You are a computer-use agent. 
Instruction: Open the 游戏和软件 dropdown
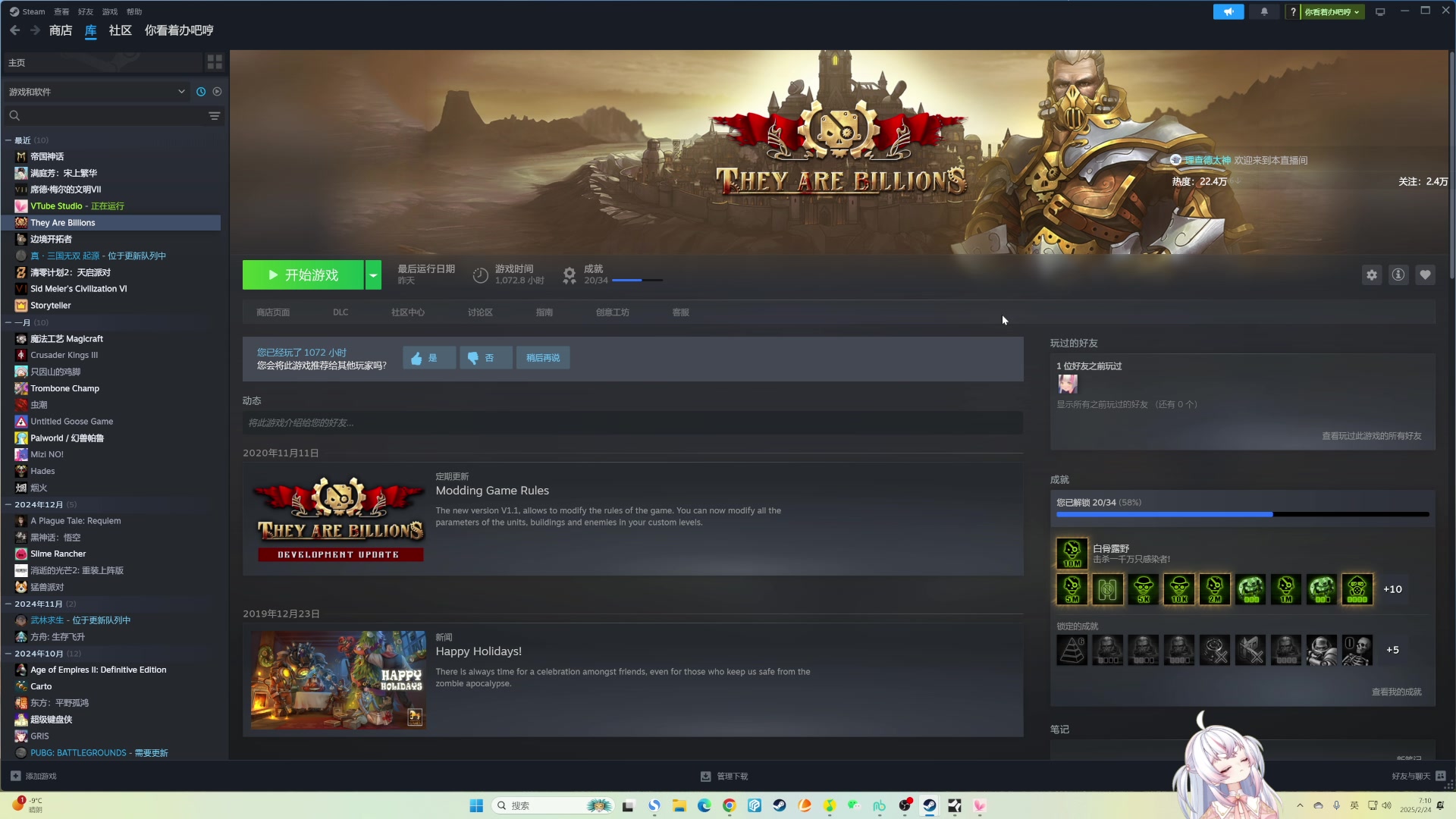[96, 92]
